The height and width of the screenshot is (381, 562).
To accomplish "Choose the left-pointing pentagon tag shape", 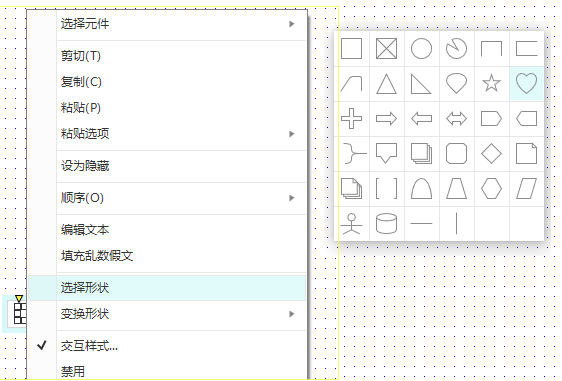I will 527,119.
